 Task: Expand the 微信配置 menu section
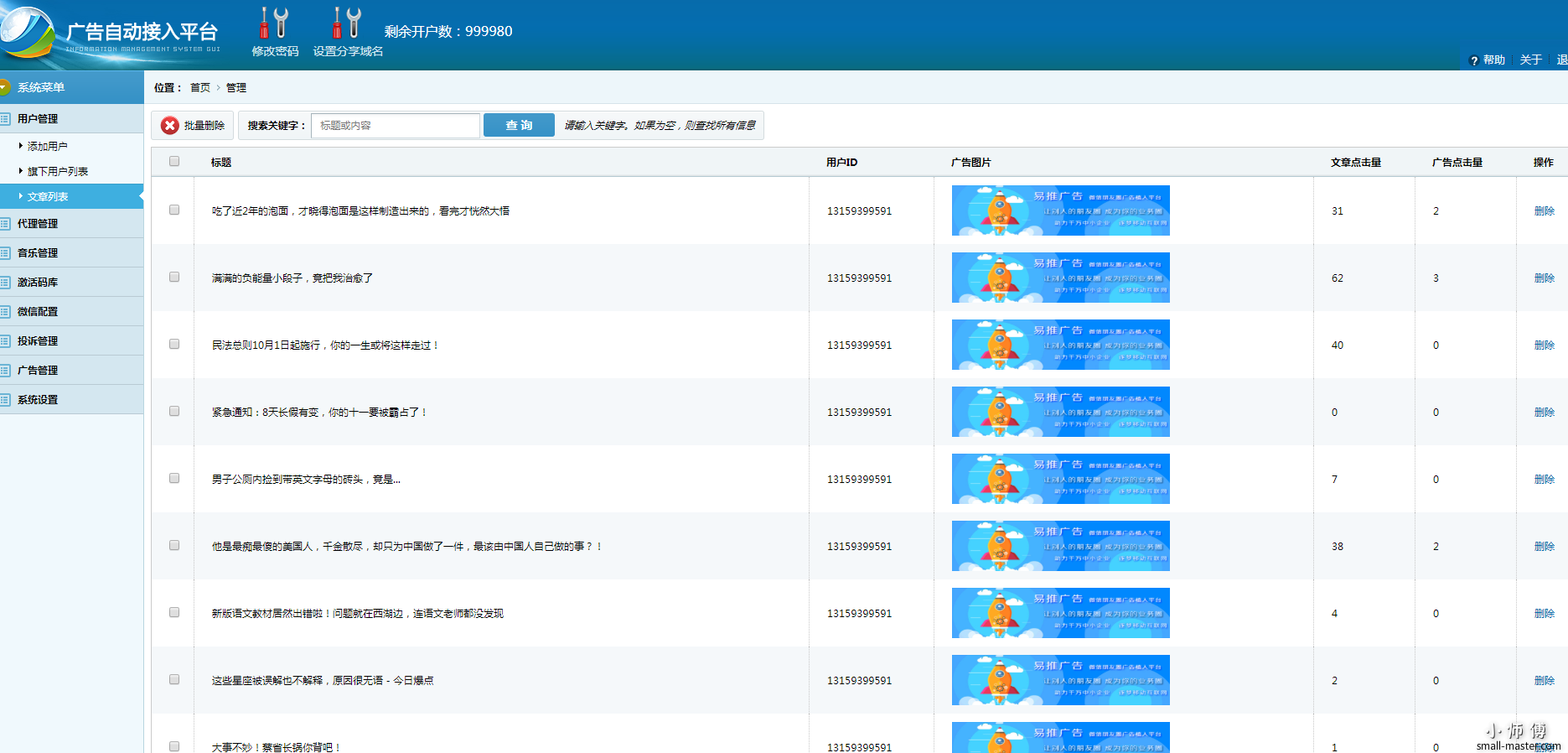coord(72,312)
